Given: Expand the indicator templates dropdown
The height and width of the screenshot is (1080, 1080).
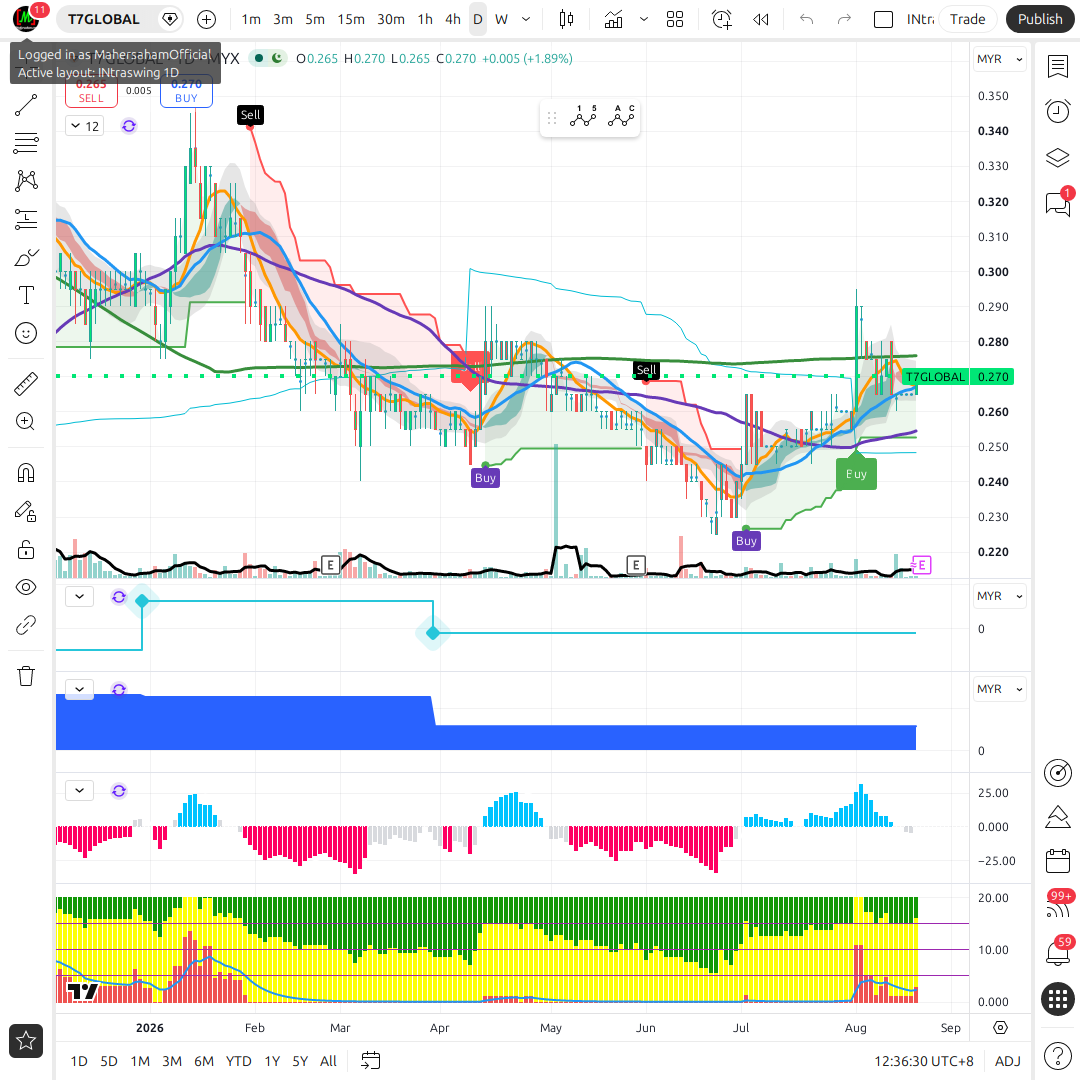Looking at the screenshot, I should (644, 19).
